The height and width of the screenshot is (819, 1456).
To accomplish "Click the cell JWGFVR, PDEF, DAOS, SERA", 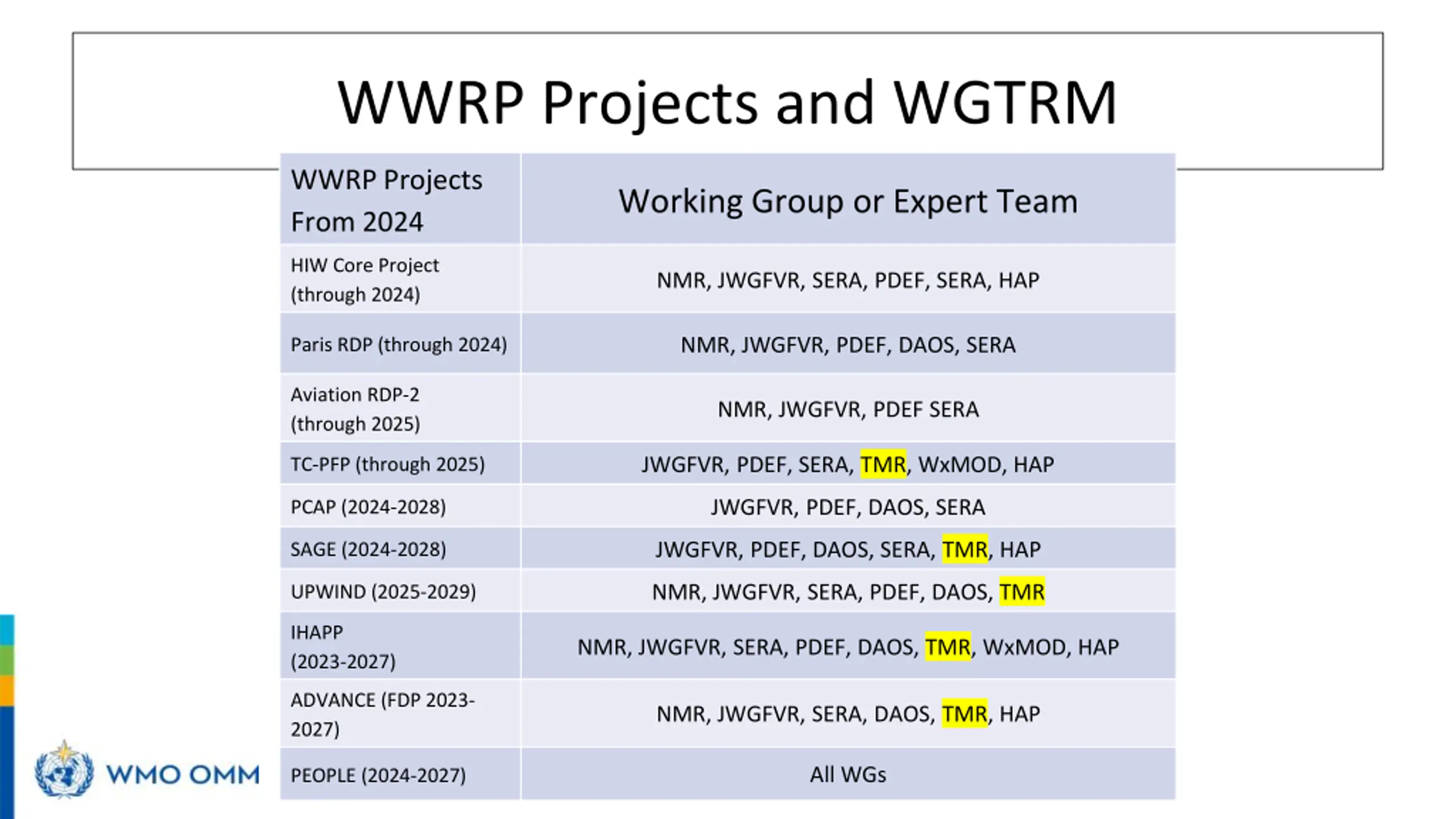I will coord(848,506).
